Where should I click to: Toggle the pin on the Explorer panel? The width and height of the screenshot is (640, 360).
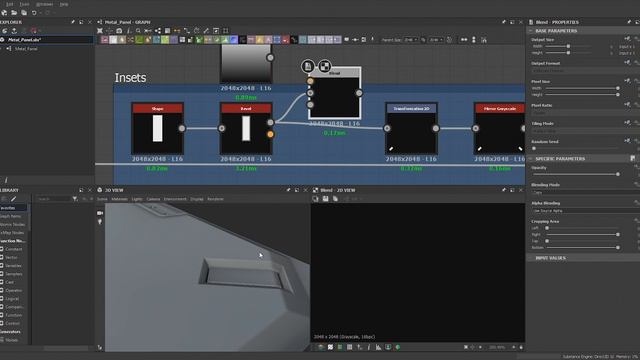tap(73, 22)
